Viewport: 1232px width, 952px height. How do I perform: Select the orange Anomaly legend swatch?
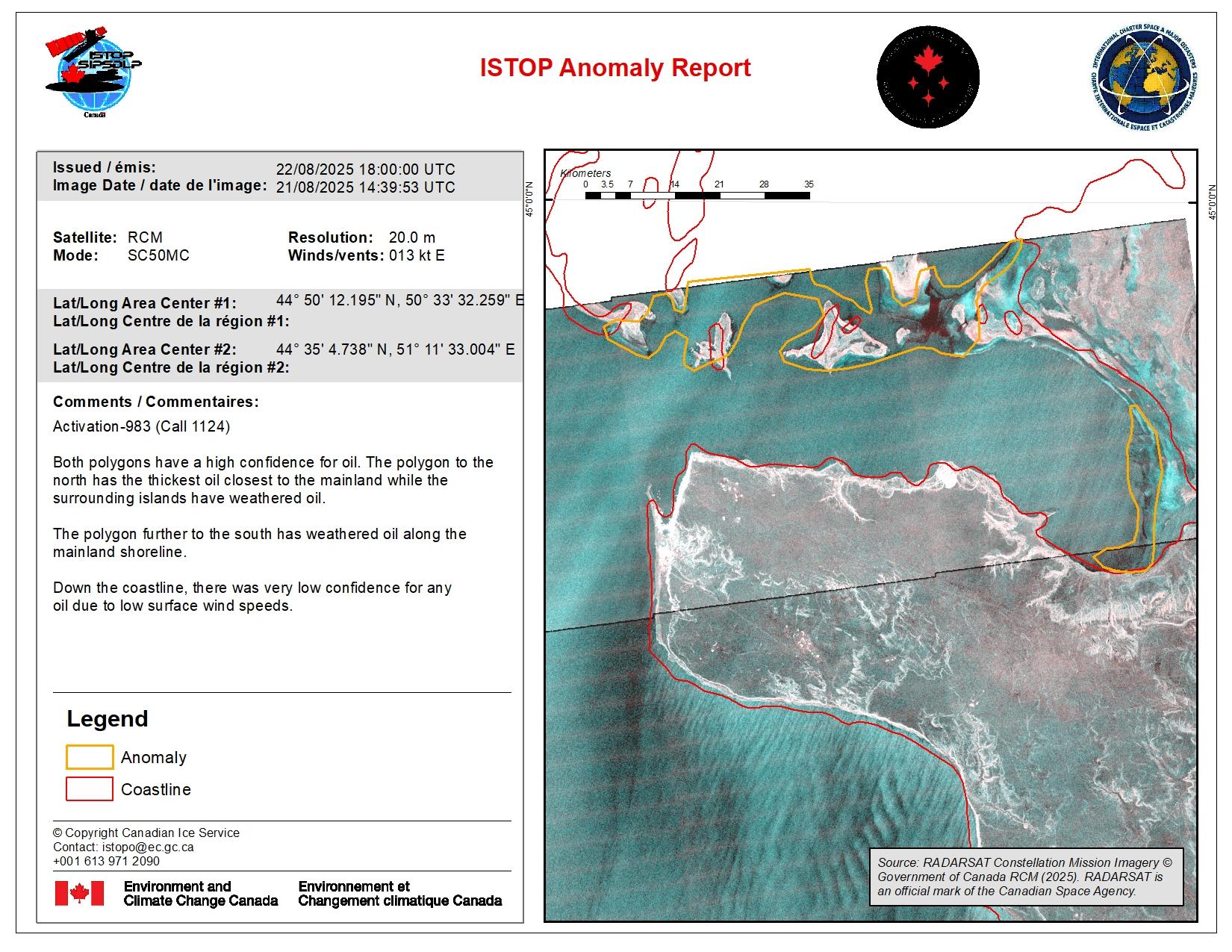pos(90,757)
